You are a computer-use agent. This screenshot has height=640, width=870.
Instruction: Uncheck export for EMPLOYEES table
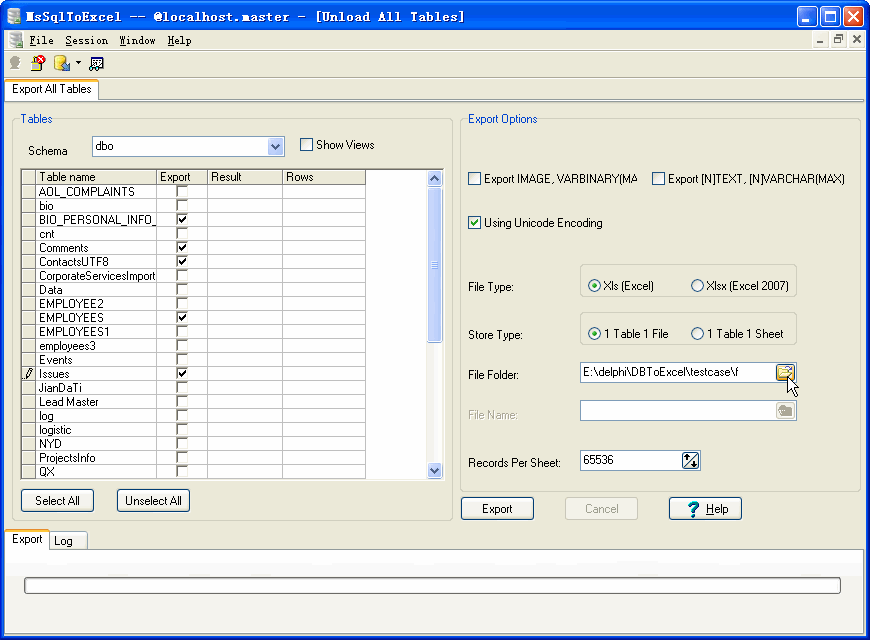[x=181, y=318]
